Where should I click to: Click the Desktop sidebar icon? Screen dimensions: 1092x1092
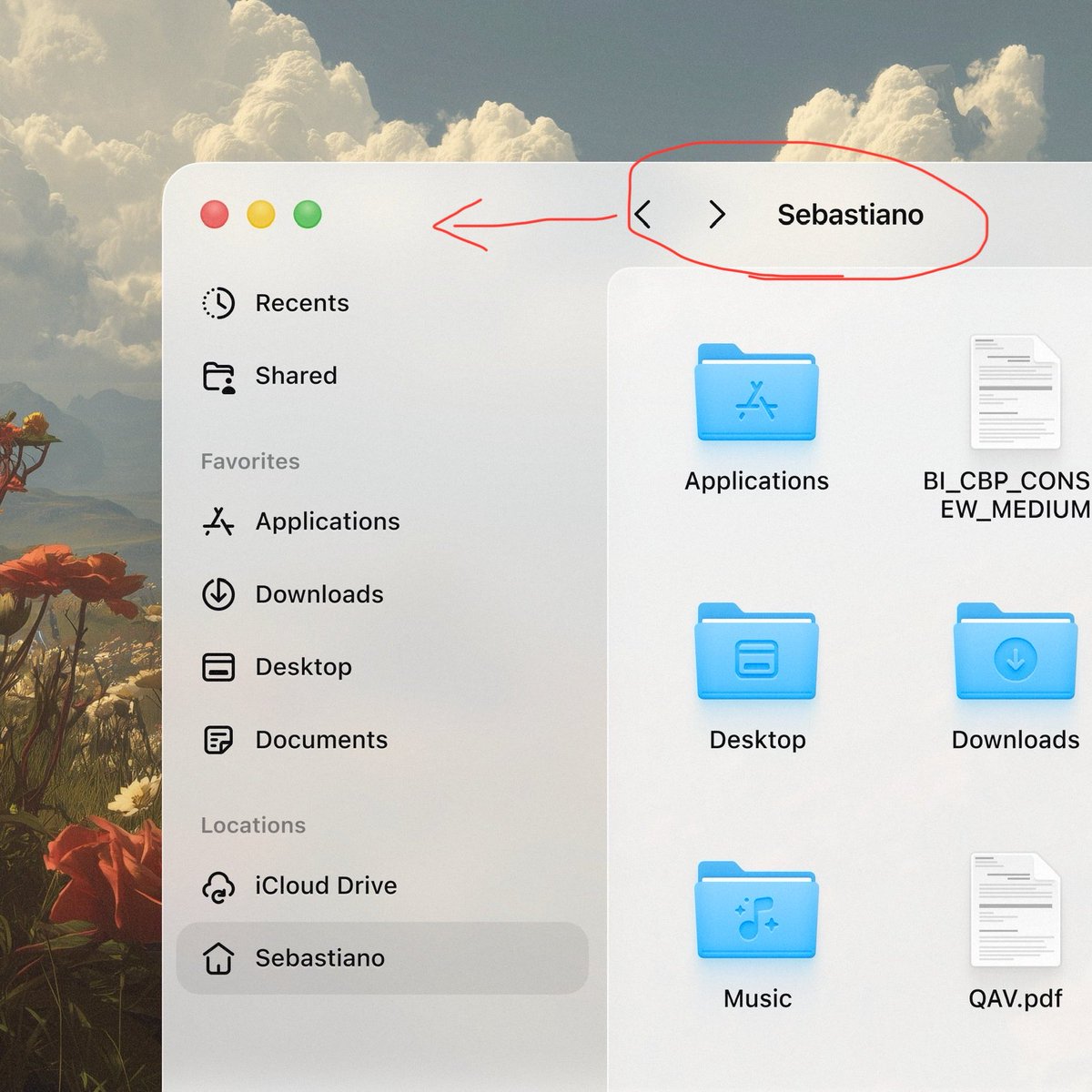click(218, 667)
